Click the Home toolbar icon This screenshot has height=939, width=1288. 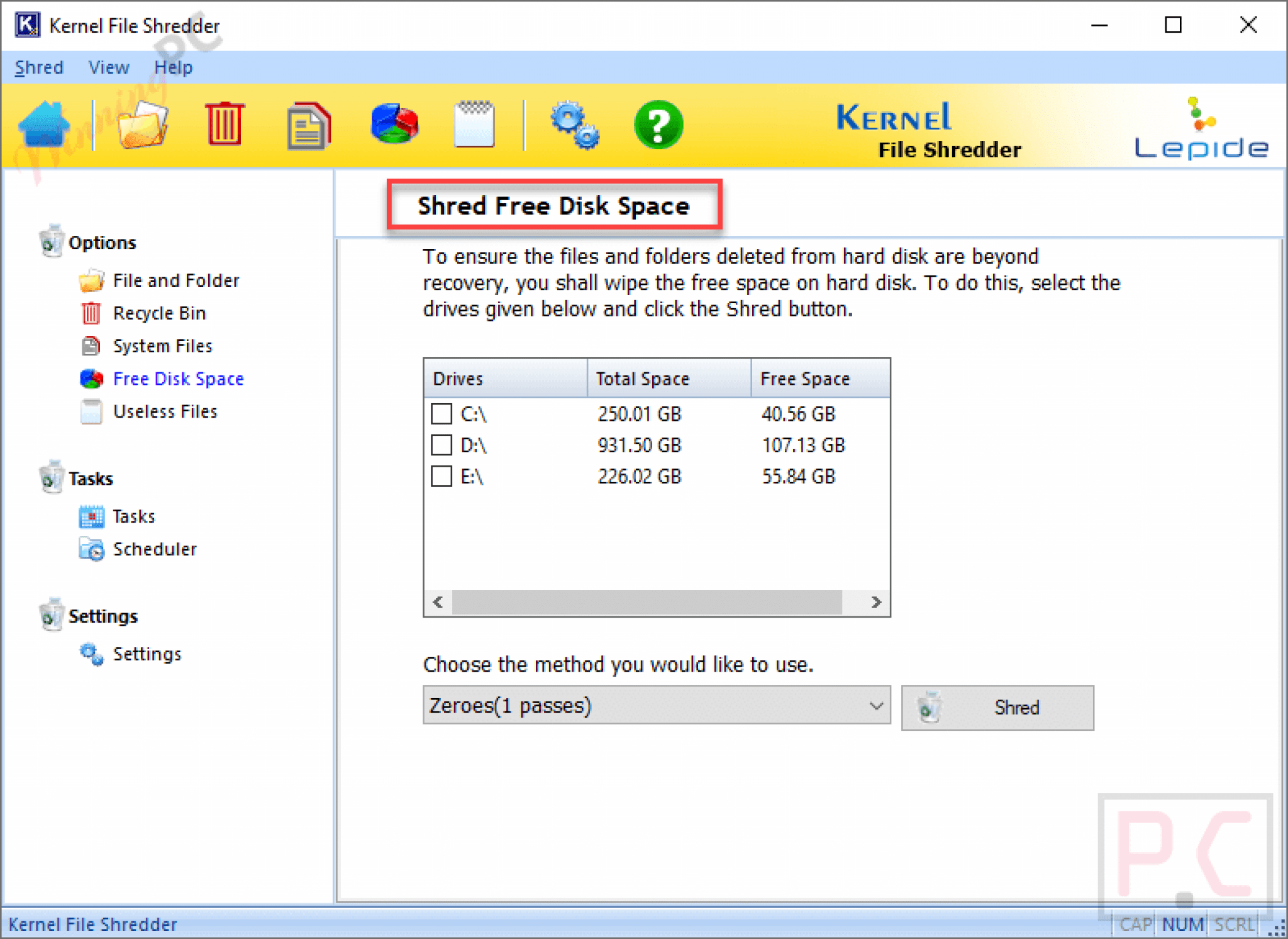pyautogui.click(x=44, y=125)
